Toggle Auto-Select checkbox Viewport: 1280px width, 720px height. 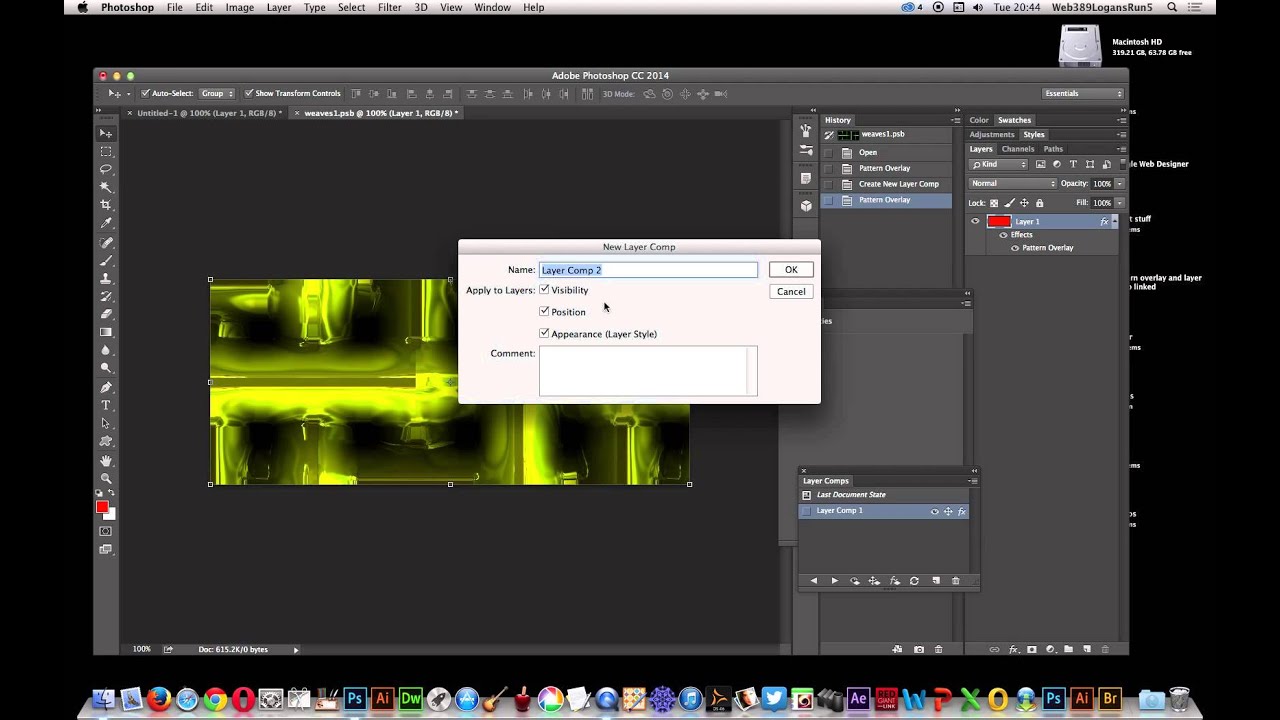145,93
